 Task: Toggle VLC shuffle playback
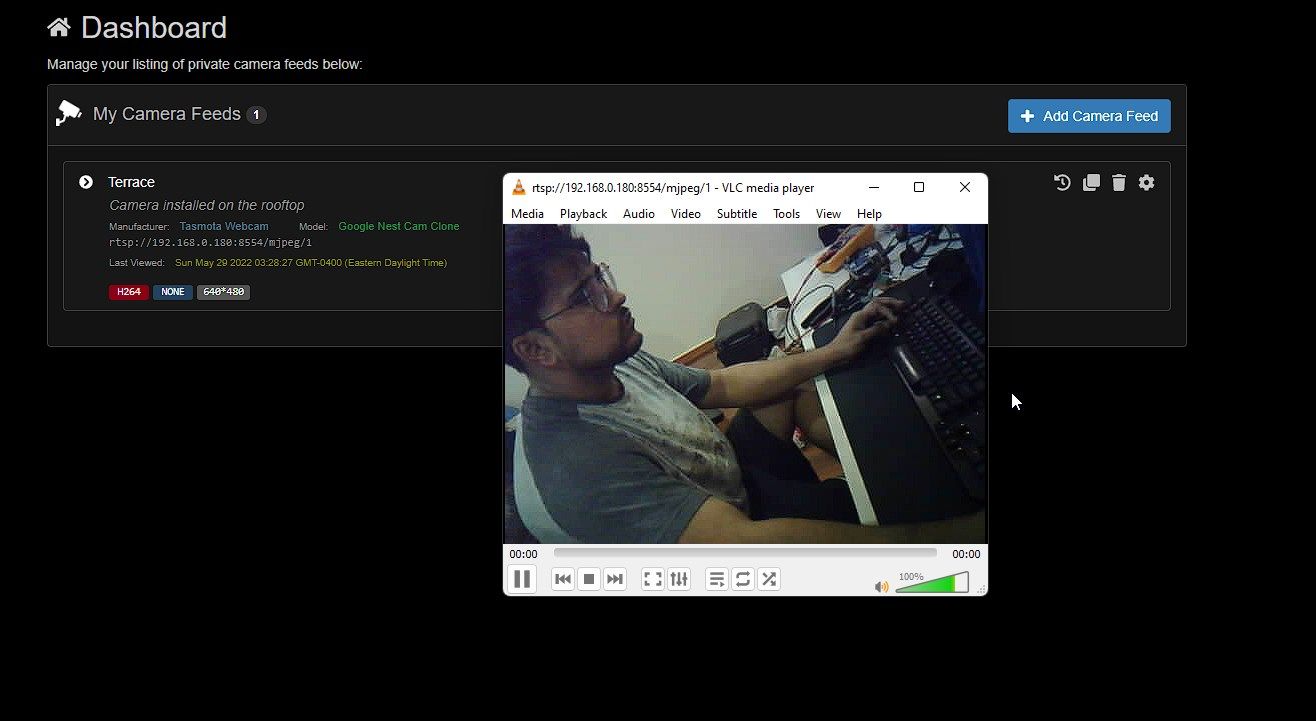tap(768, 579)
